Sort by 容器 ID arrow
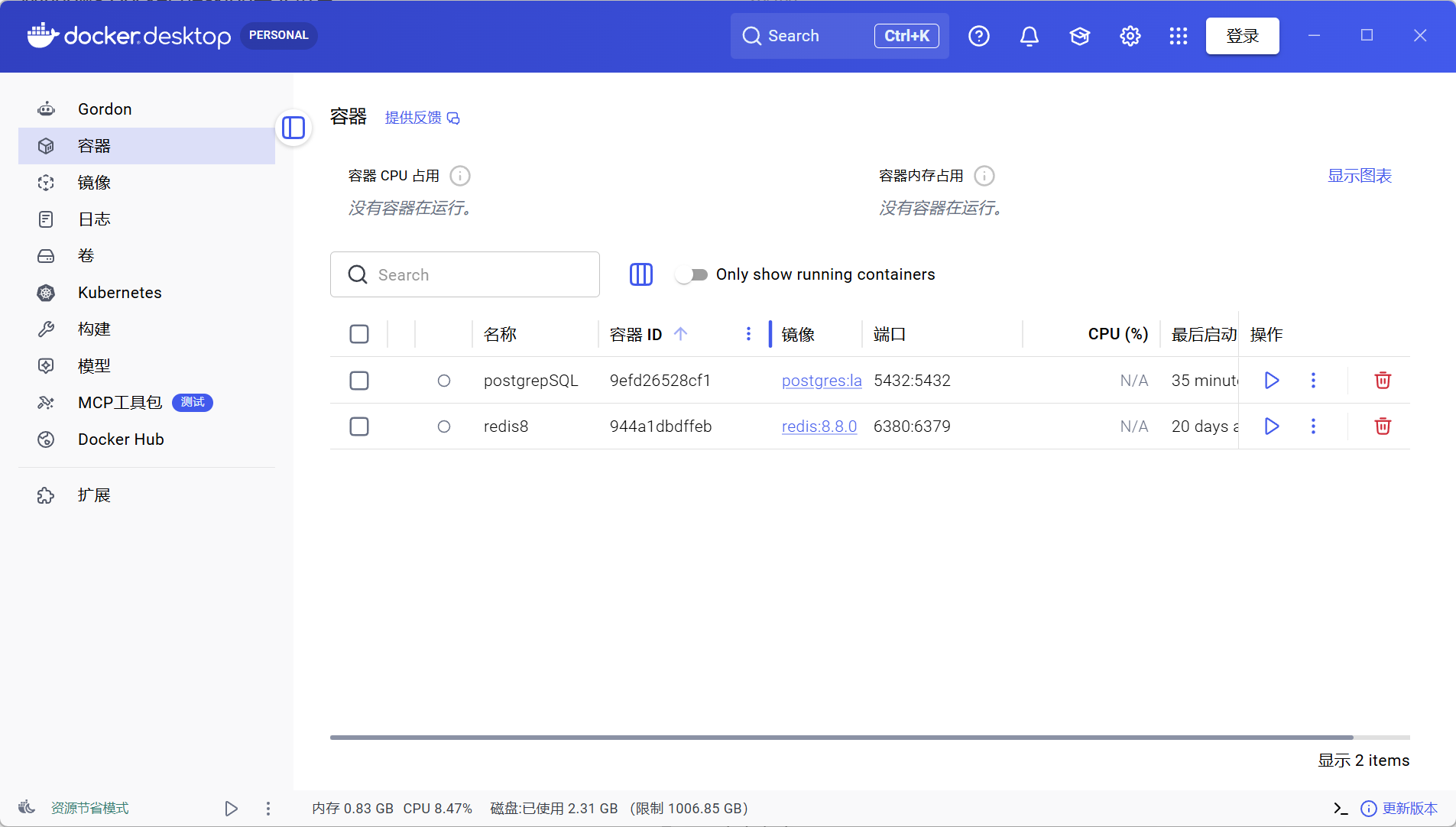The width and height of the screenshot is (1456, 827). click(681, 334)
